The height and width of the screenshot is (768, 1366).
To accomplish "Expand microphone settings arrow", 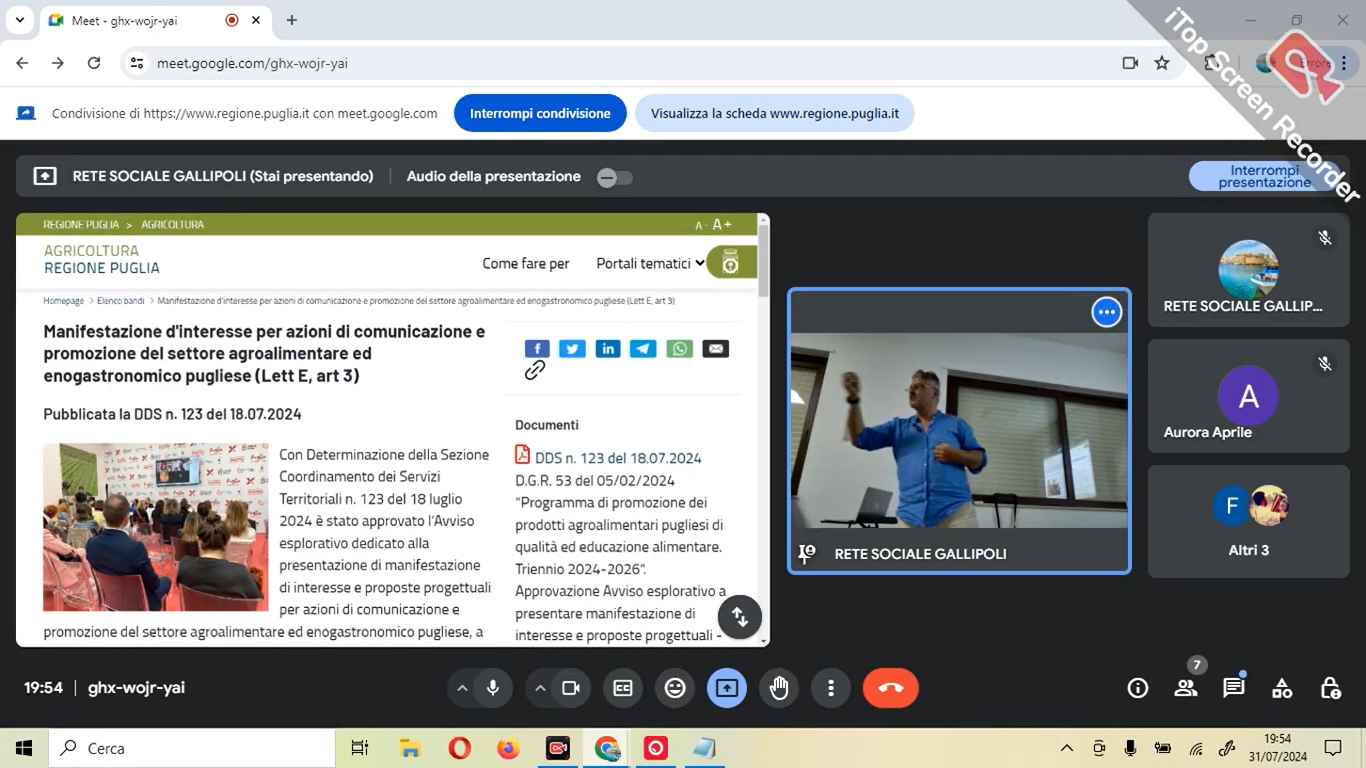I will 462,688.
